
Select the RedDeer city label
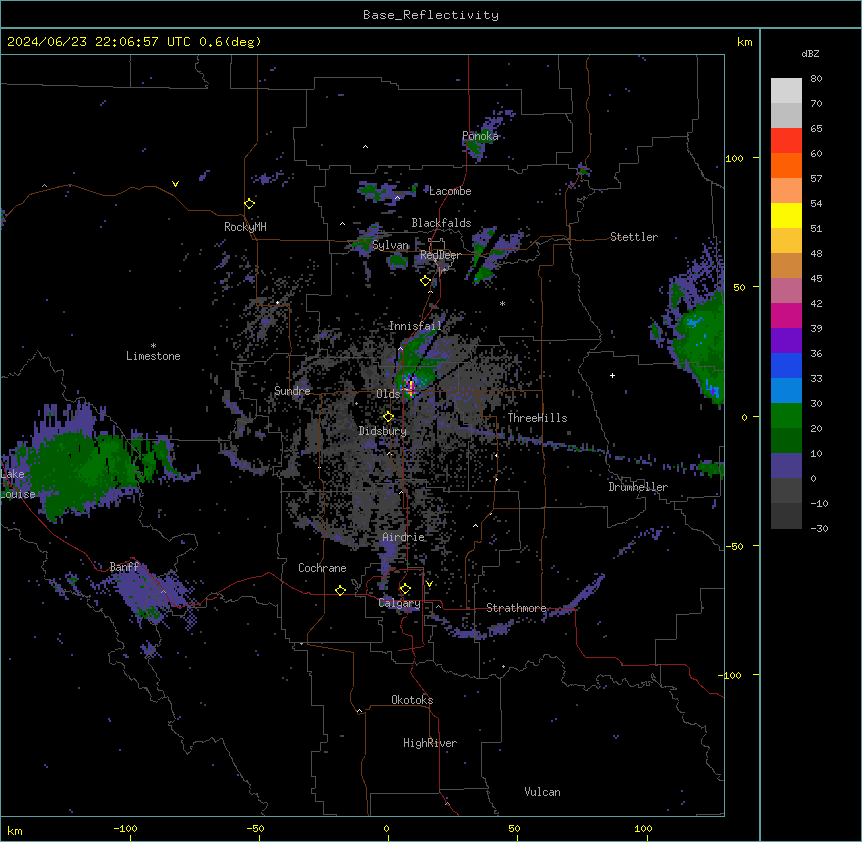pyautogui.click(x=440, y=255)
